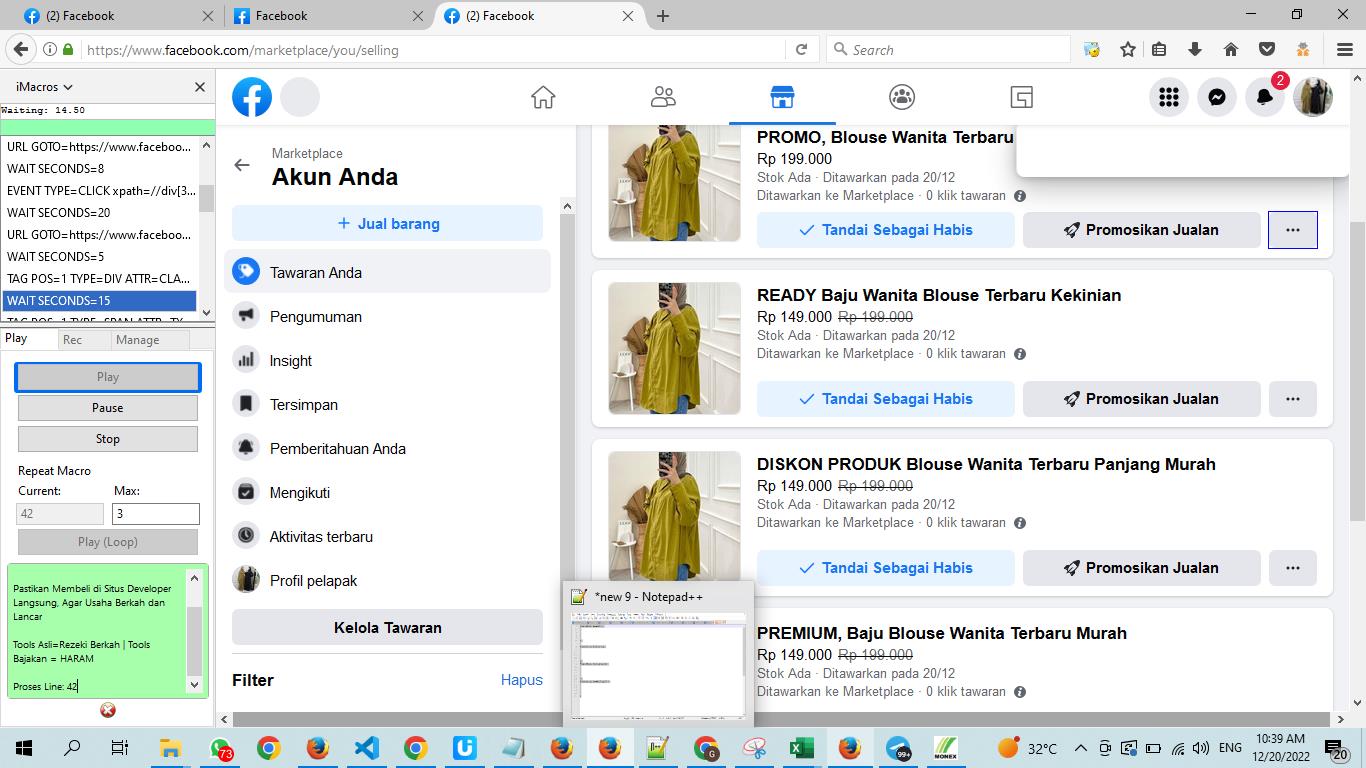Viewport: 1366px width, 768px height.
Task: Open the Groups icon in top navigation
Action: coord(902,97)
